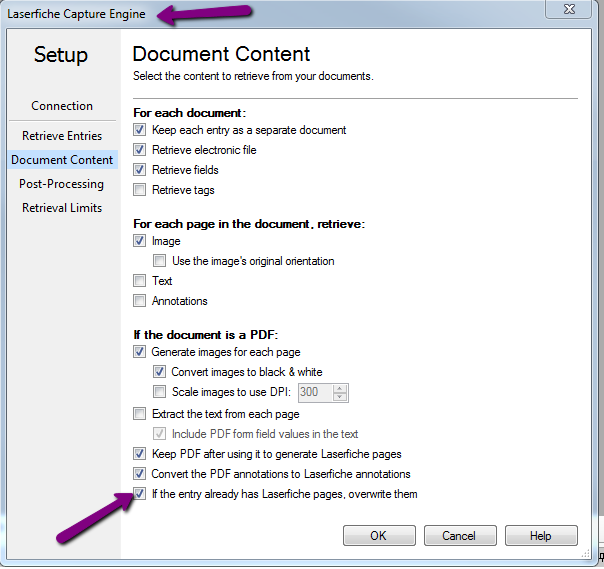Open Help for this dialog

(x=541, y=536)
